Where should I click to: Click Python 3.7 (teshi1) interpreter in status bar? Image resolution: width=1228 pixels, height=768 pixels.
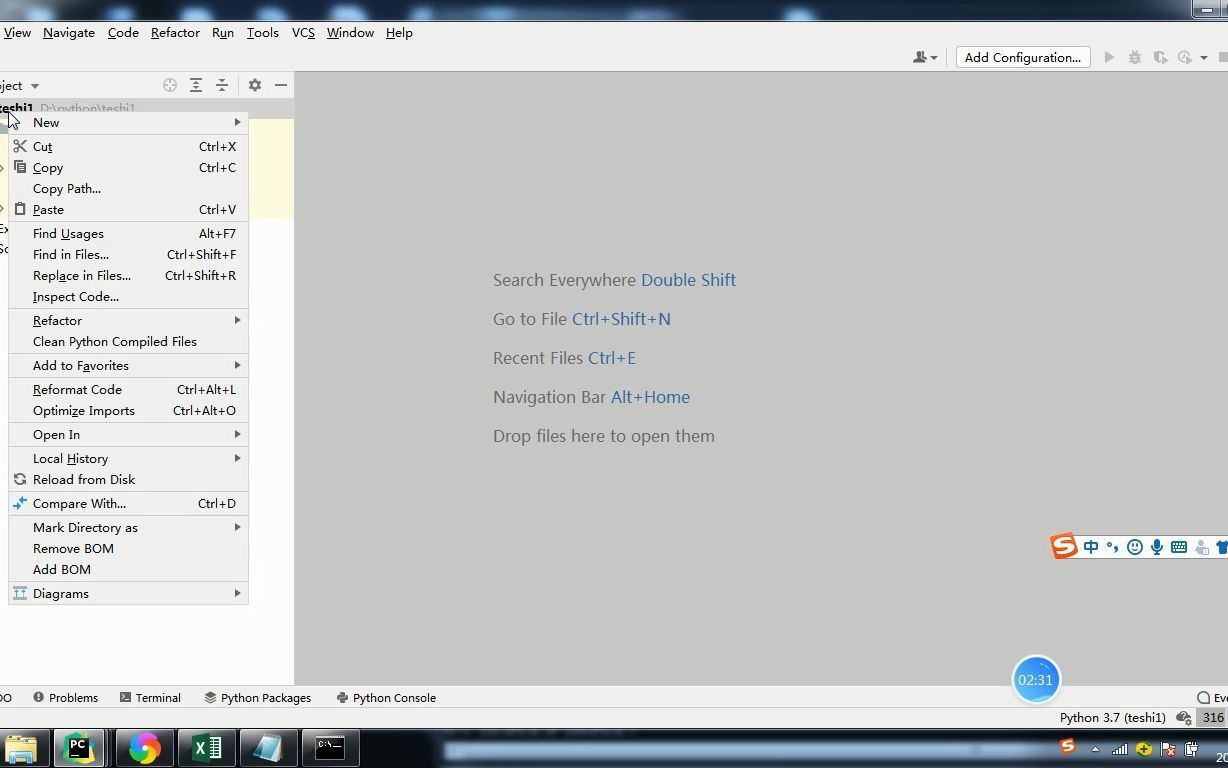pyautogui.click(x=1113, y=717)
